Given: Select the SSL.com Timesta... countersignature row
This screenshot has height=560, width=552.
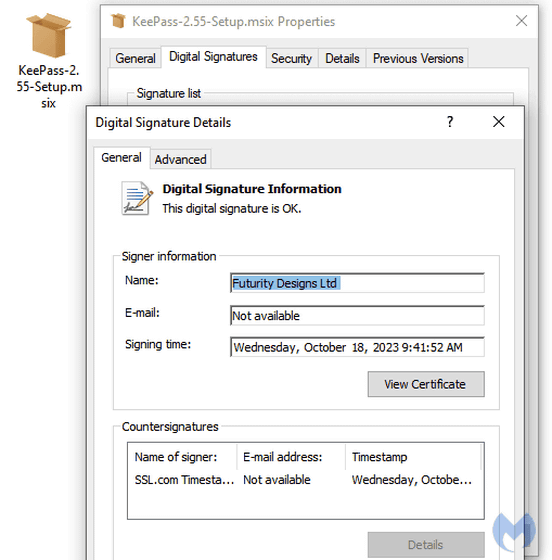Looking at the screenshot, I should (305, 480).
